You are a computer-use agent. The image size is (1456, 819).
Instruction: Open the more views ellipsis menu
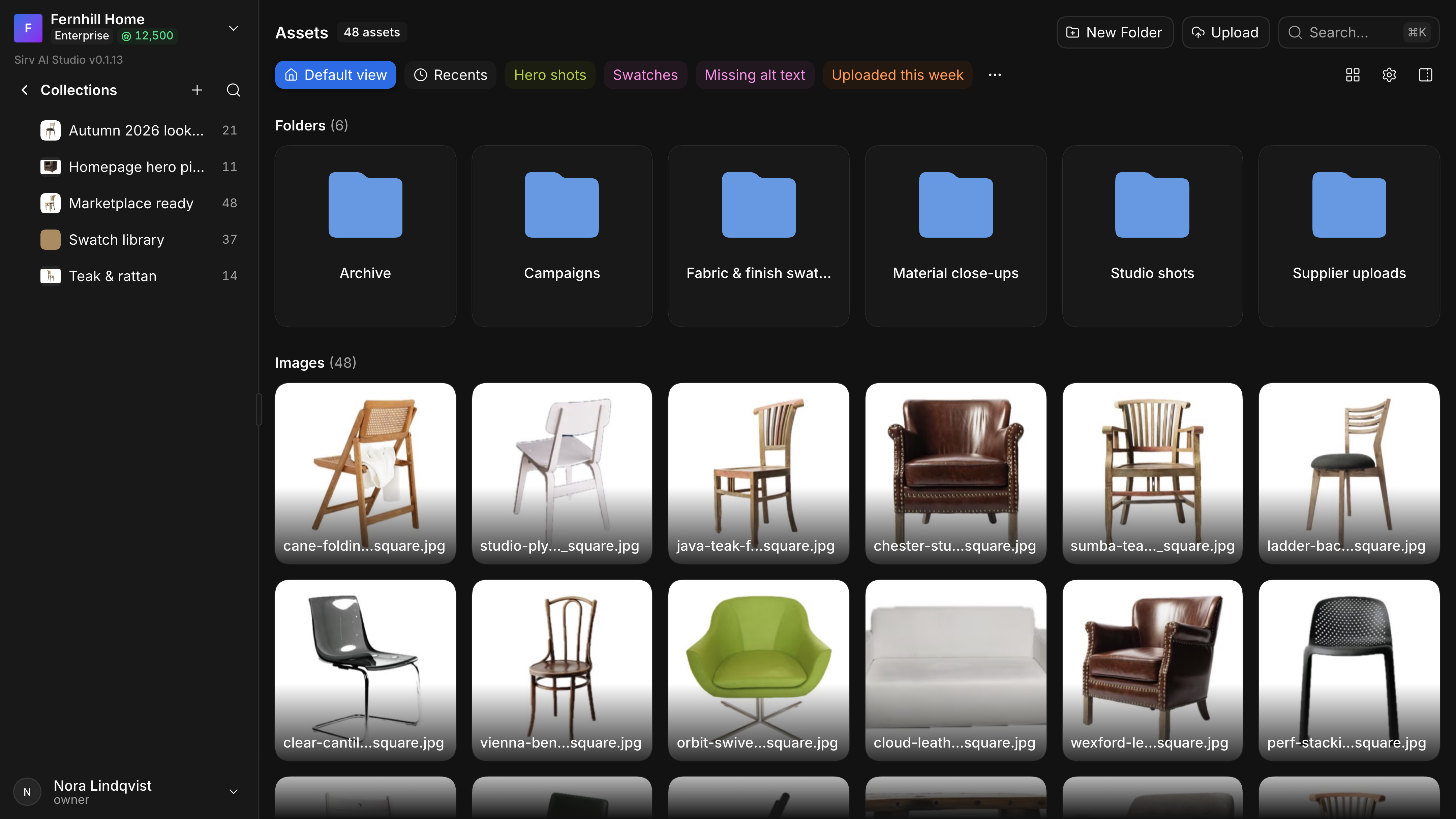995,74
